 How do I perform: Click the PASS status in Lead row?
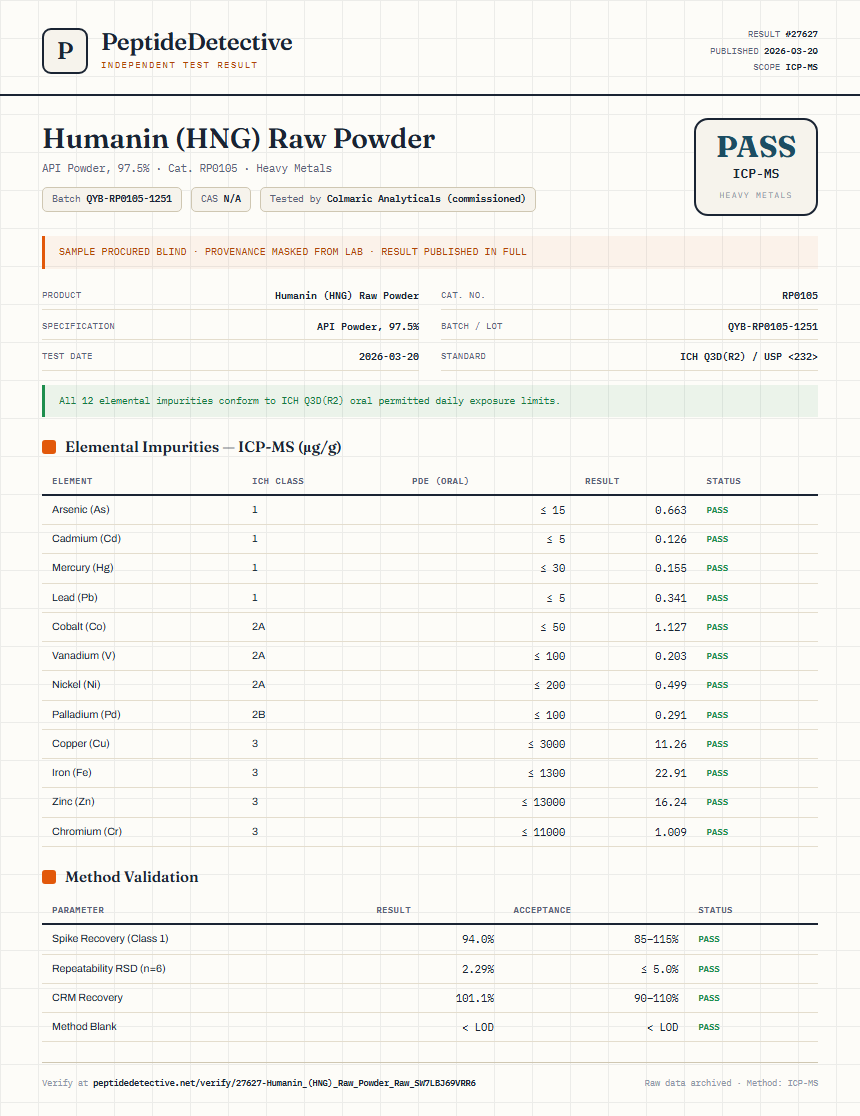717,598
